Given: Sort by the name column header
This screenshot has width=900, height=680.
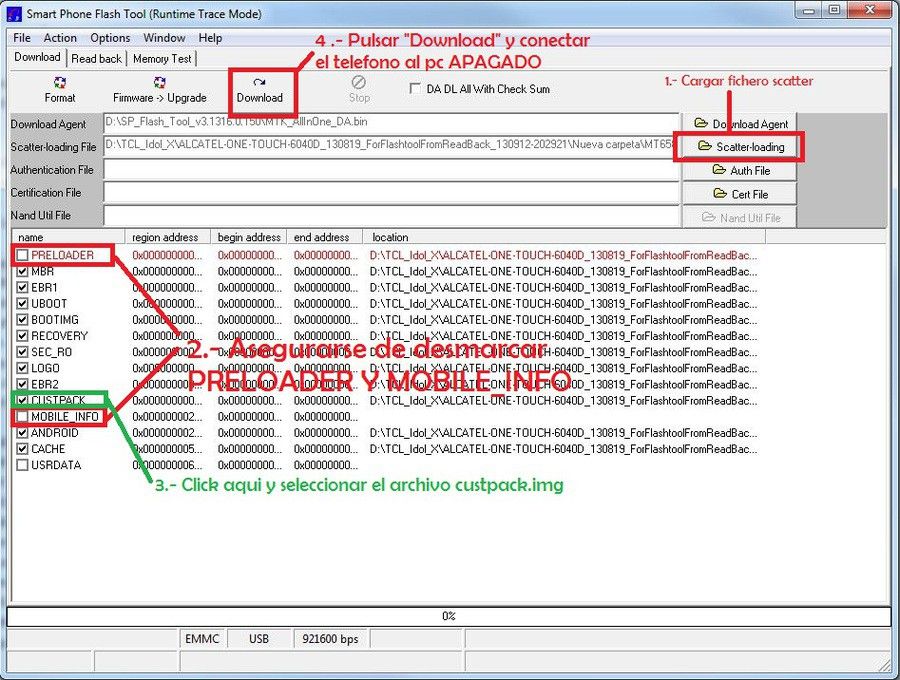Looking at the screenshot, I should pyautogui.click(x=68, y=237).
